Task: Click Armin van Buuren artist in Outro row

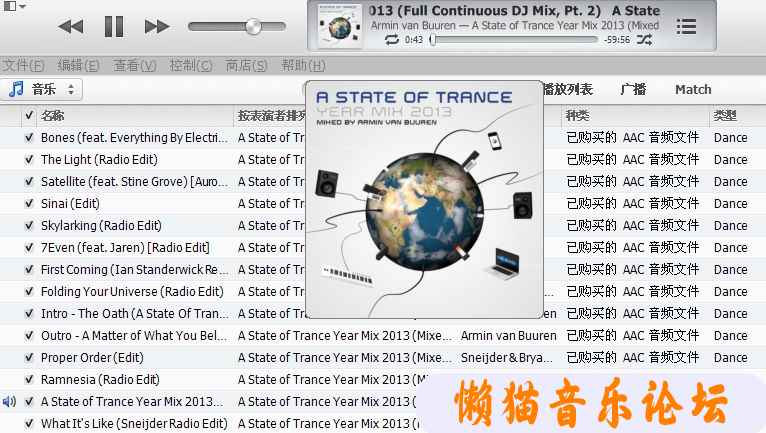Action: [509, 336]
